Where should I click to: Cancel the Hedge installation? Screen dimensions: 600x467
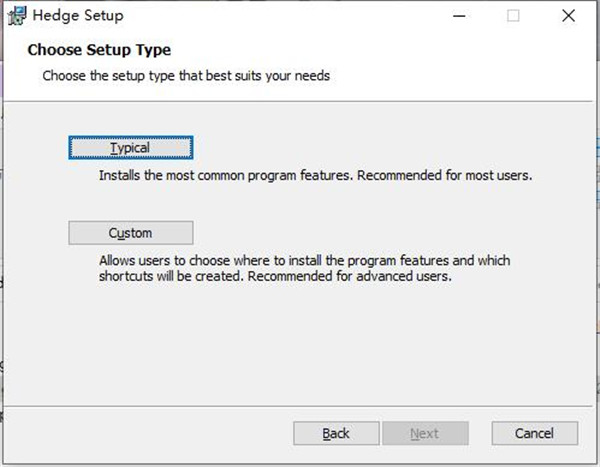(x=535, y=433)
